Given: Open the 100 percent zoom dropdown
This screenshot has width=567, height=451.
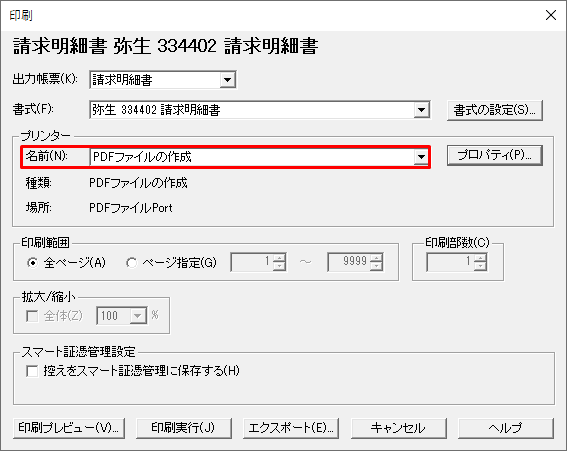Looking at the screenshot, I should (x=137, y=316).
